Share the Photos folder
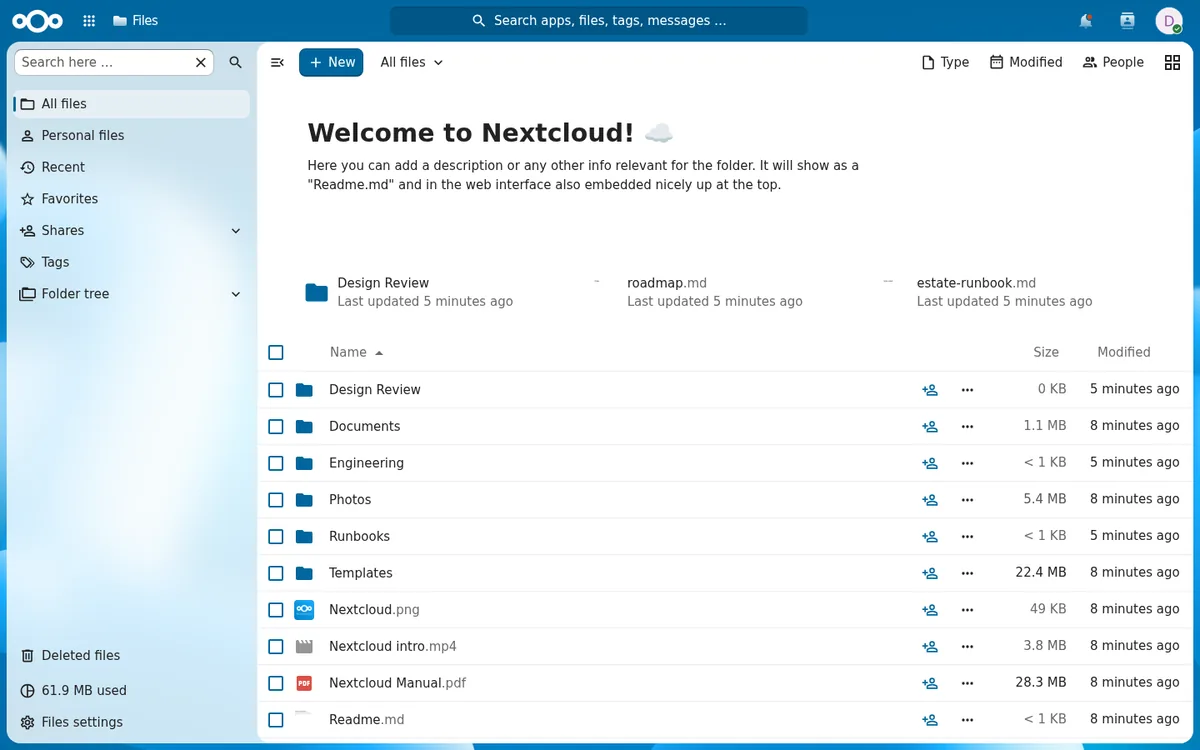This screenshot has width=1200, height=750. (929, 500)
